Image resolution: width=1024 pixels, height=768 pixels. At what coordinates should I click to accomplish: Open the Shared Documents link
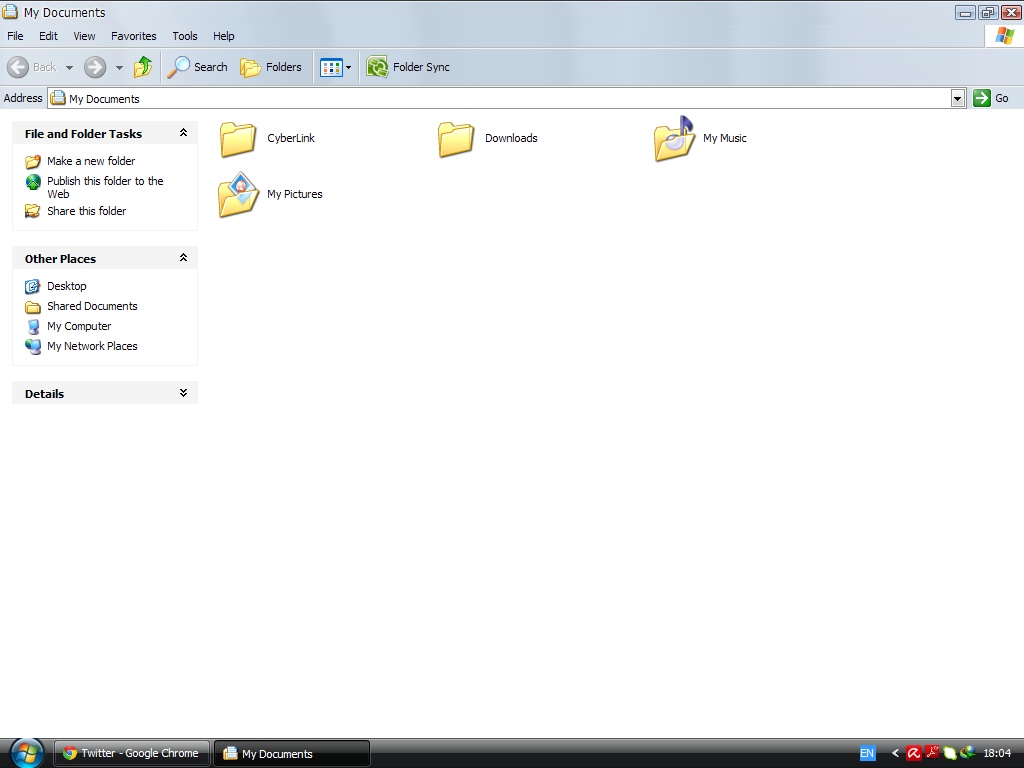[x=92, y=306]
